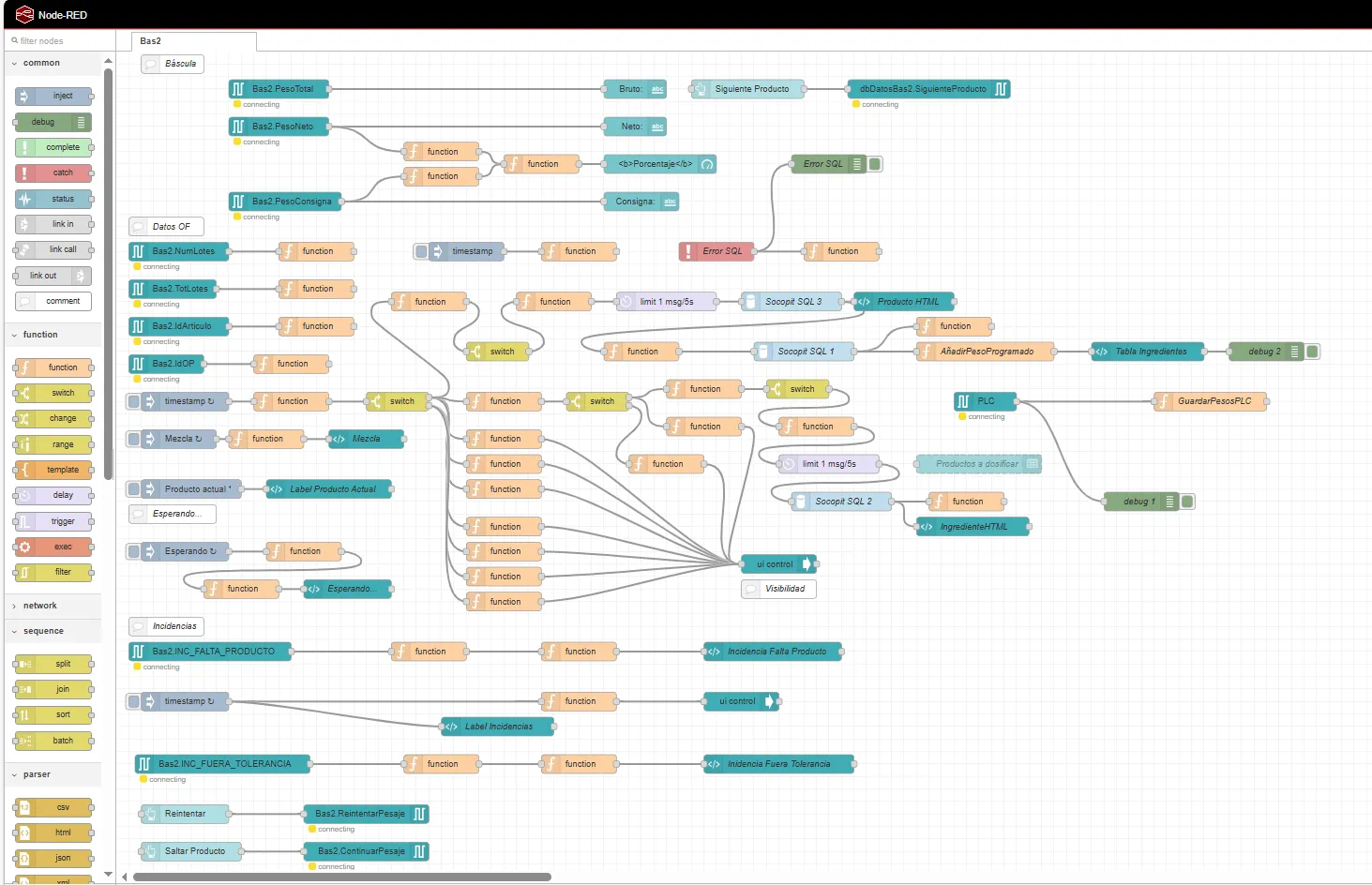This screenshot has height=885, width=1372.
Task: Disable the Error SQL debug node output
Action: [873, 163]
